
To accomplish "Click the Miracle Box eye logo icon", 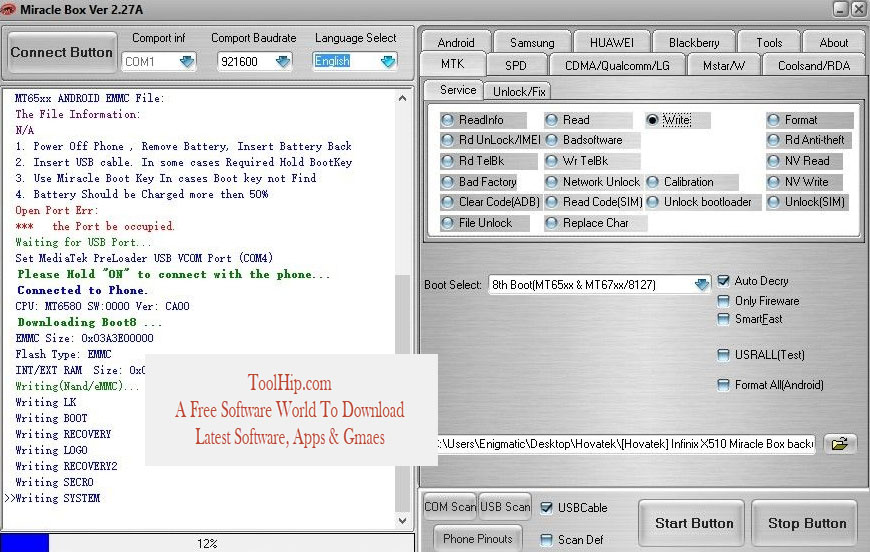I will click(x=8, y=9).
